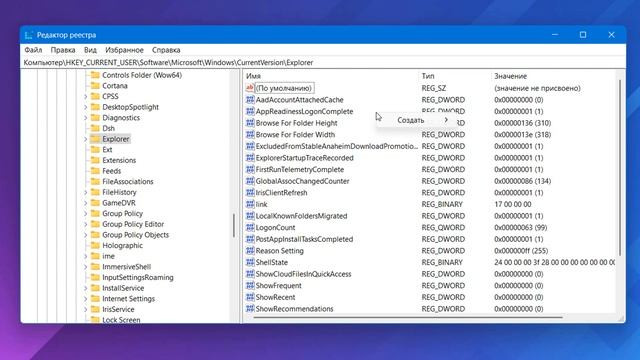Screen dimensions: 640x360
Task: Expand the Group Policy Editor key
Action: 86,224
